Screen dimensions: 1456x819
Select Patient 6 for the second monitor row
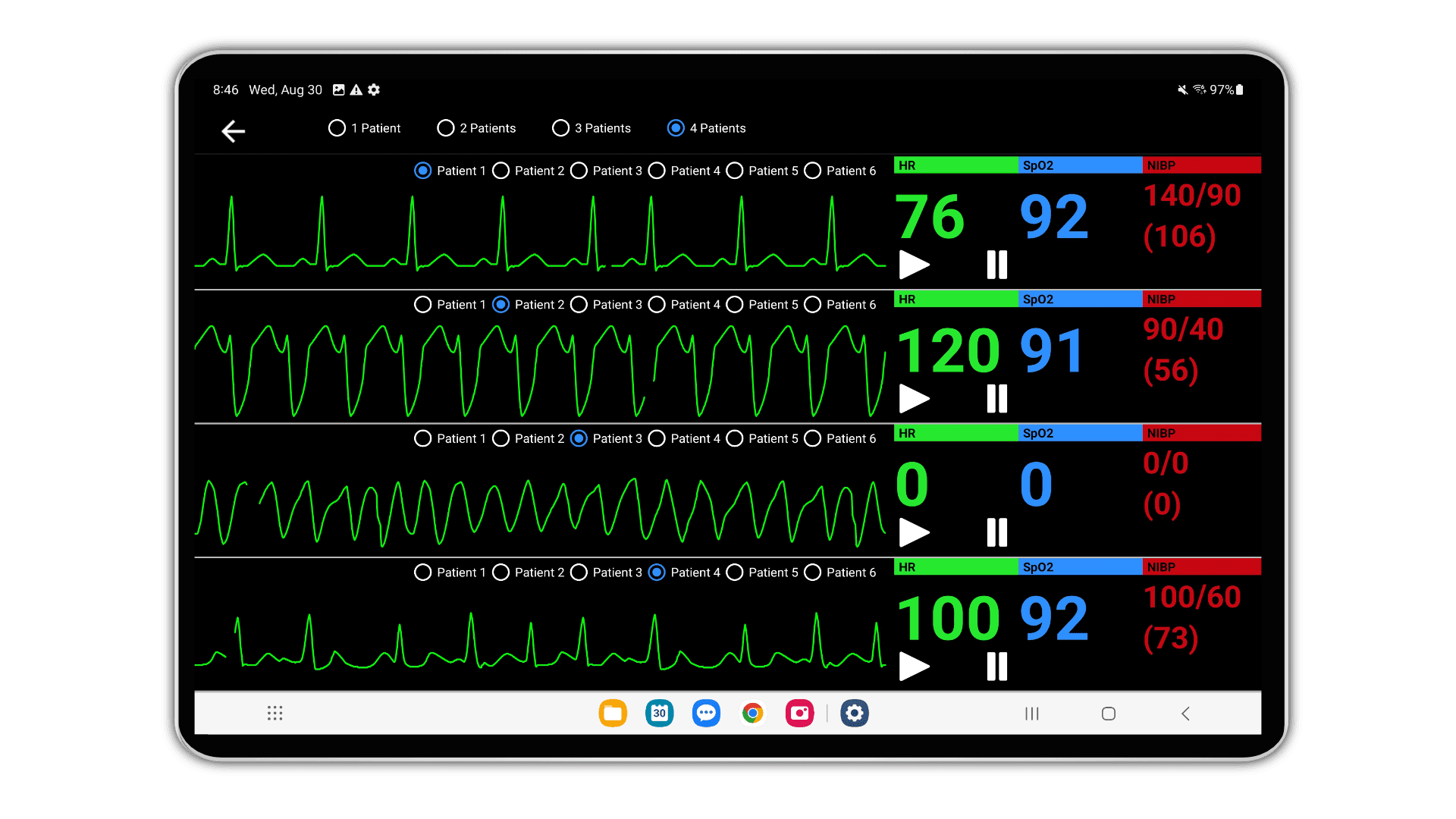pos(812,304)
